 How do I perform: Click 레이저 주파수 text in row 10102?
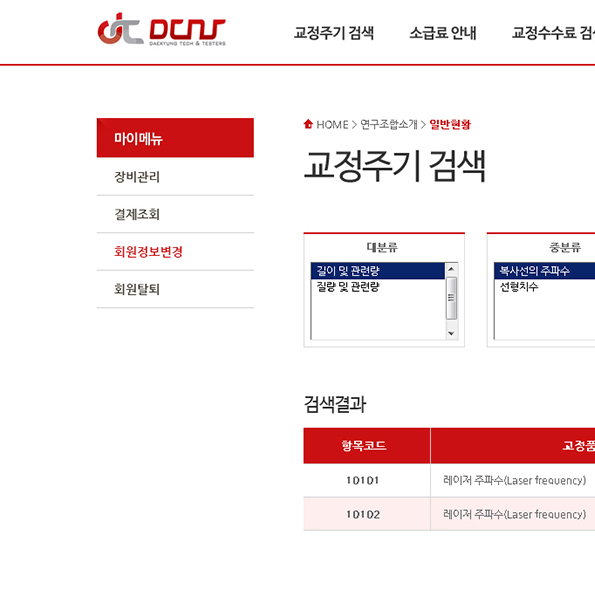click(x=514, y=515)
